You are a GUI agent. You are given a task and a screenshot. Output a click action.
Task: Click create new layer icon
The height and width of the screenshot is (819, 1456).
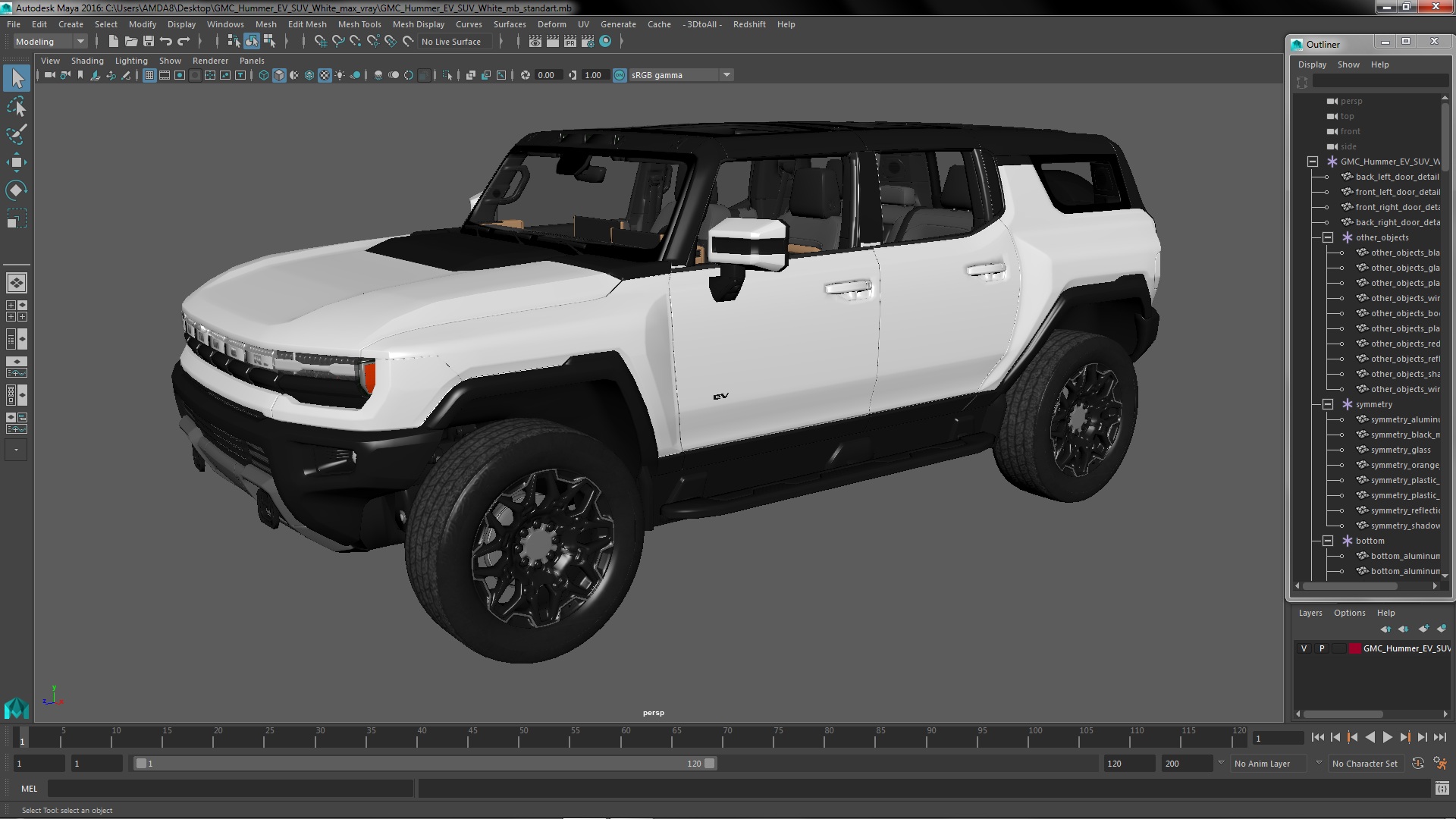pyautogui.click(x=1423, y=629)
